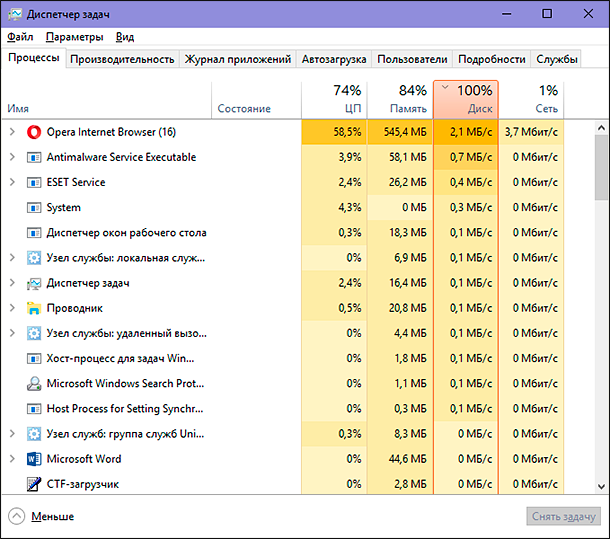The image size is (610, 539).
Task: Click the Task Manager title bar icon
Action: coord(15,14)
